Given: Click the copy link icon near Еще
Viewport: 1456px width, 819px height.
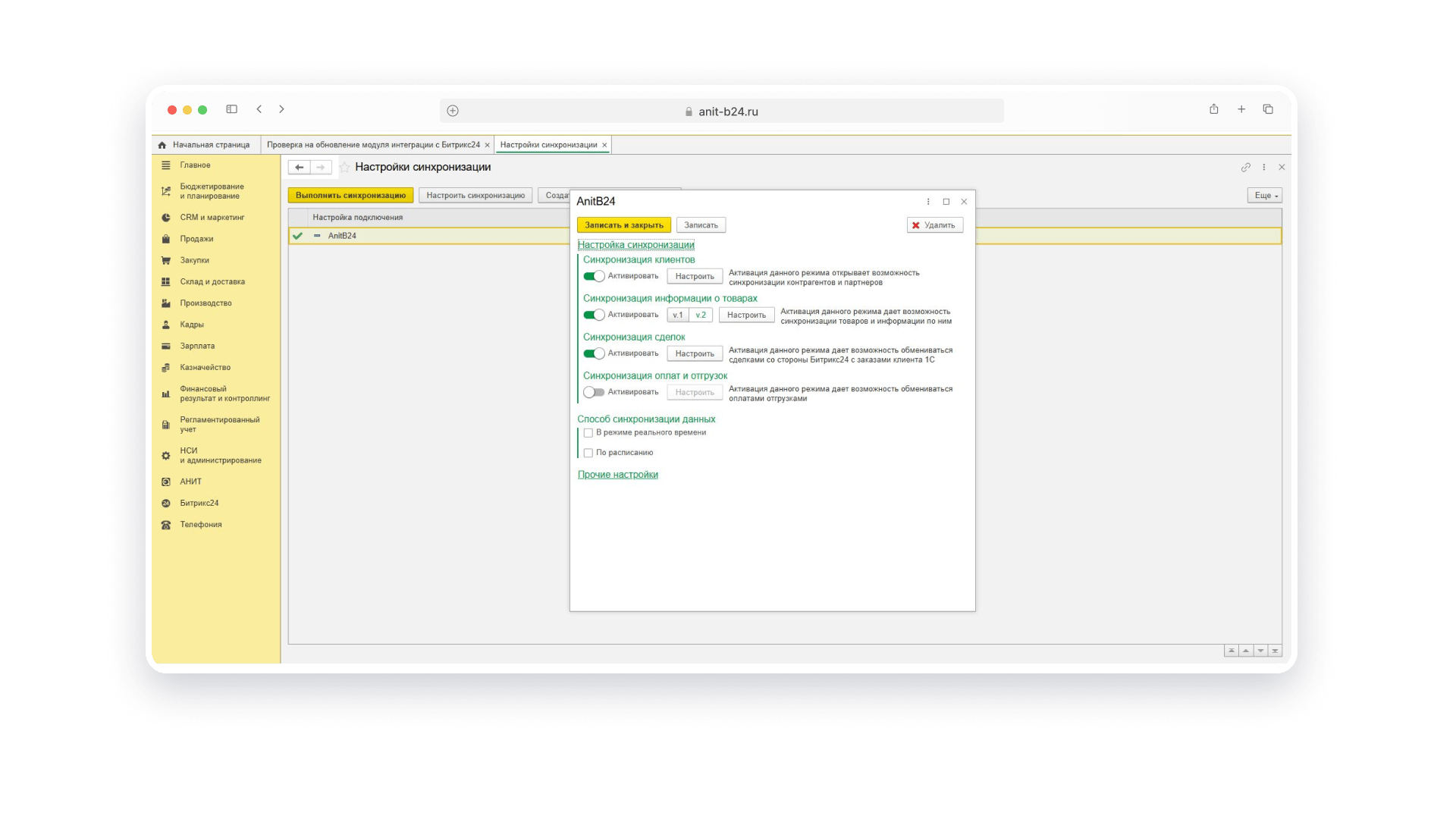Looking at the screenshot, I should click(x=1245, y=168).
